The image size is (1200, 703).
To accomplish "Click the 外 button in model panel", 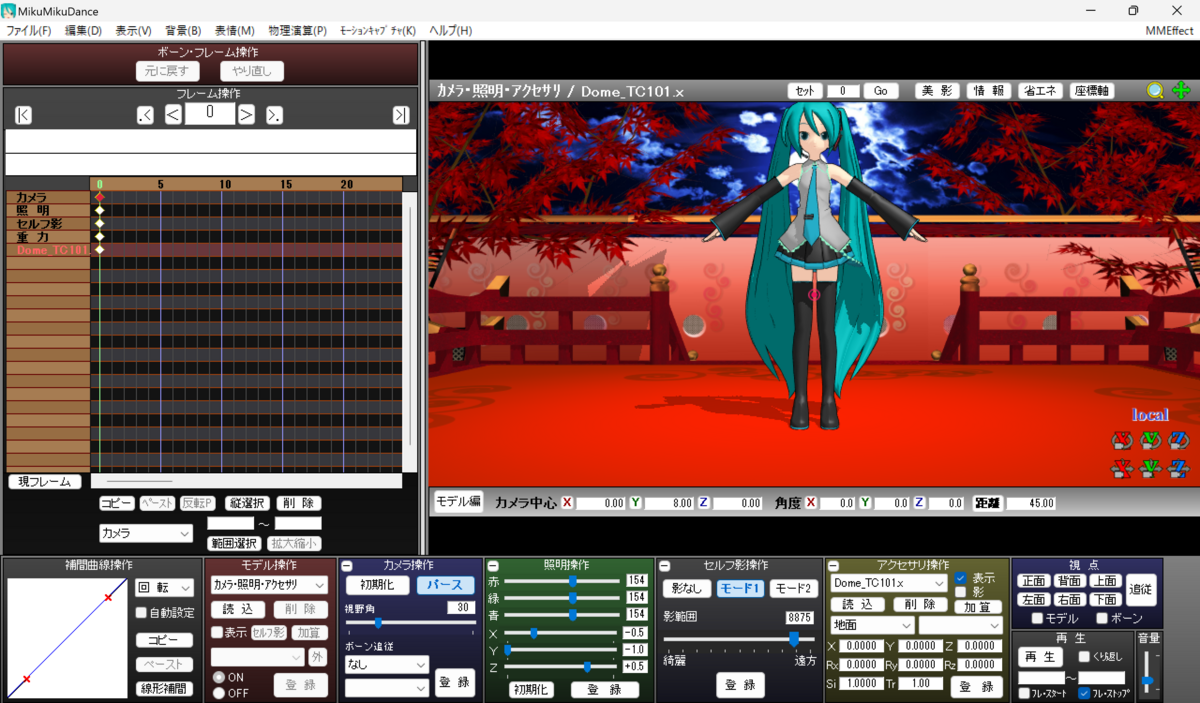I will pos(317,657).
